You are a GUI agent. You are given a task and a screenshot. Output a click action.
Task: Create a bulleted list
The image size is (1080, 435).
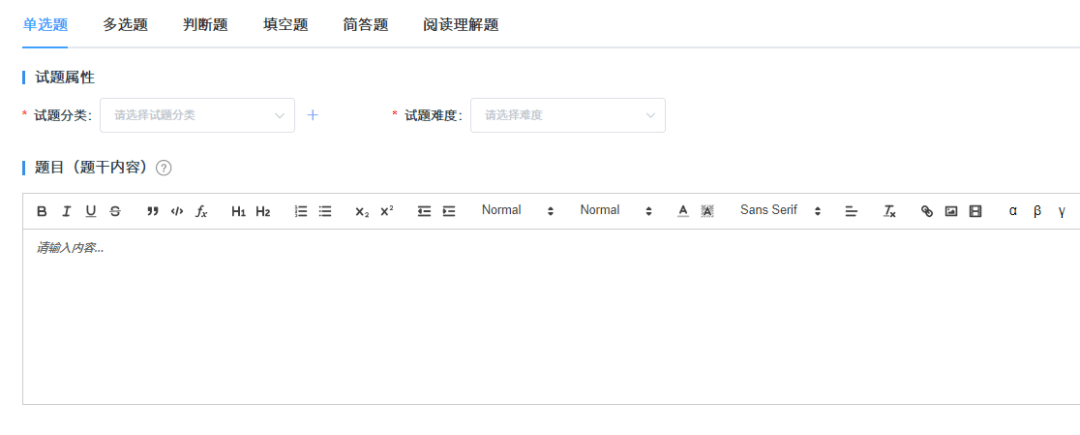[x=325, y=211]
